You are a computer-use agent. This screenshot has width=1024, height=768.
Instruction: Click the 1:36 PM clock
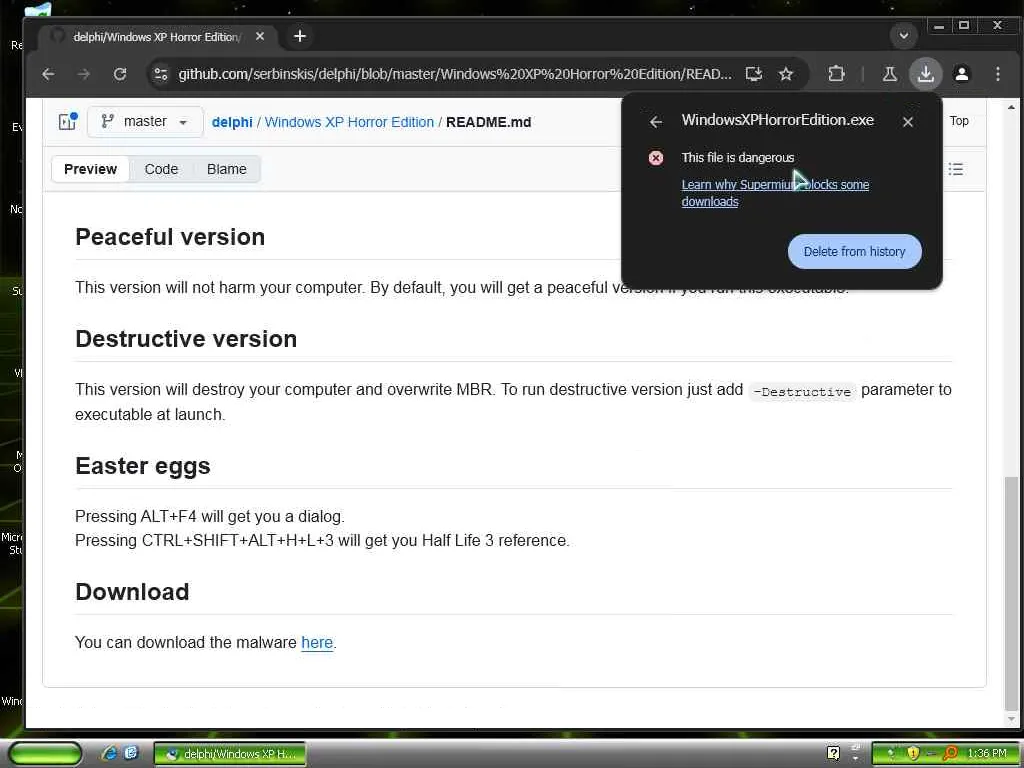coord(987,754)
